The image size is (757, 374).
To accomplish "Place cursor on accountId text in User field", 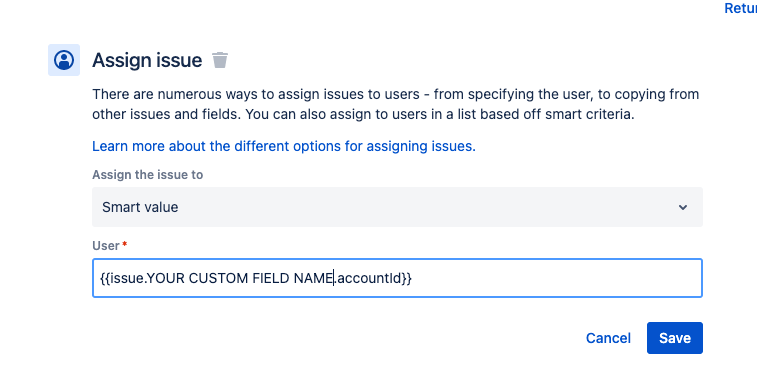I will (369, 278).
